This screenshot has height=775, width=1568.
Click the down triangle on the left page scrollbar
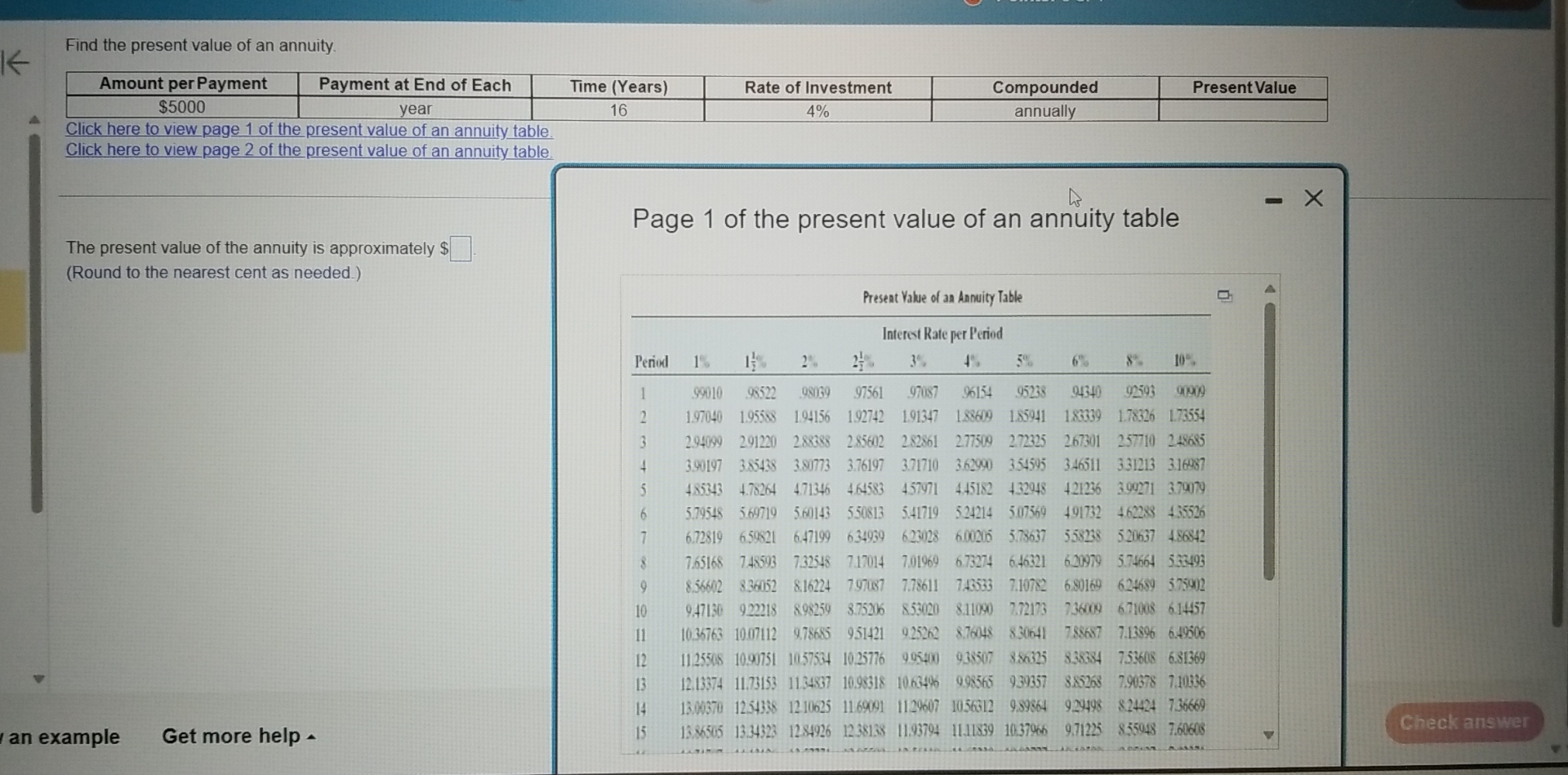[x=34, y=679]
